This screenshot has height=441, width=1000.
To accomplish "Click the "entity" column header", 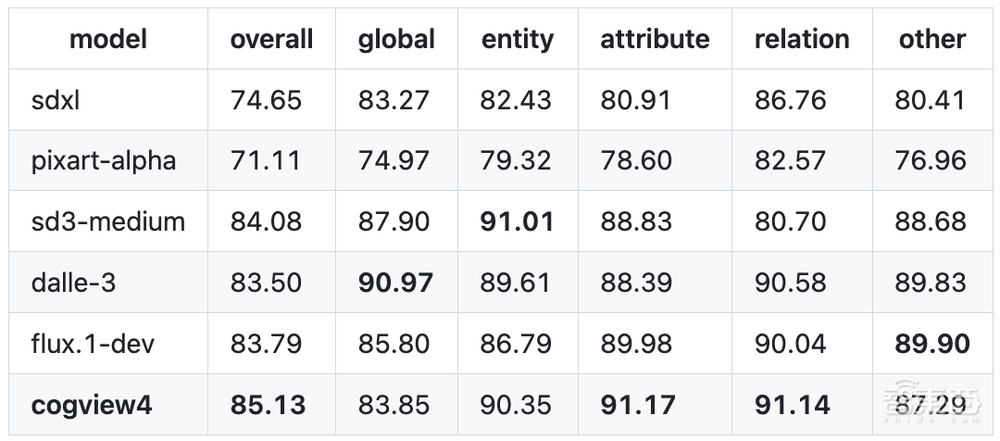I will click(x=517, y=39).
